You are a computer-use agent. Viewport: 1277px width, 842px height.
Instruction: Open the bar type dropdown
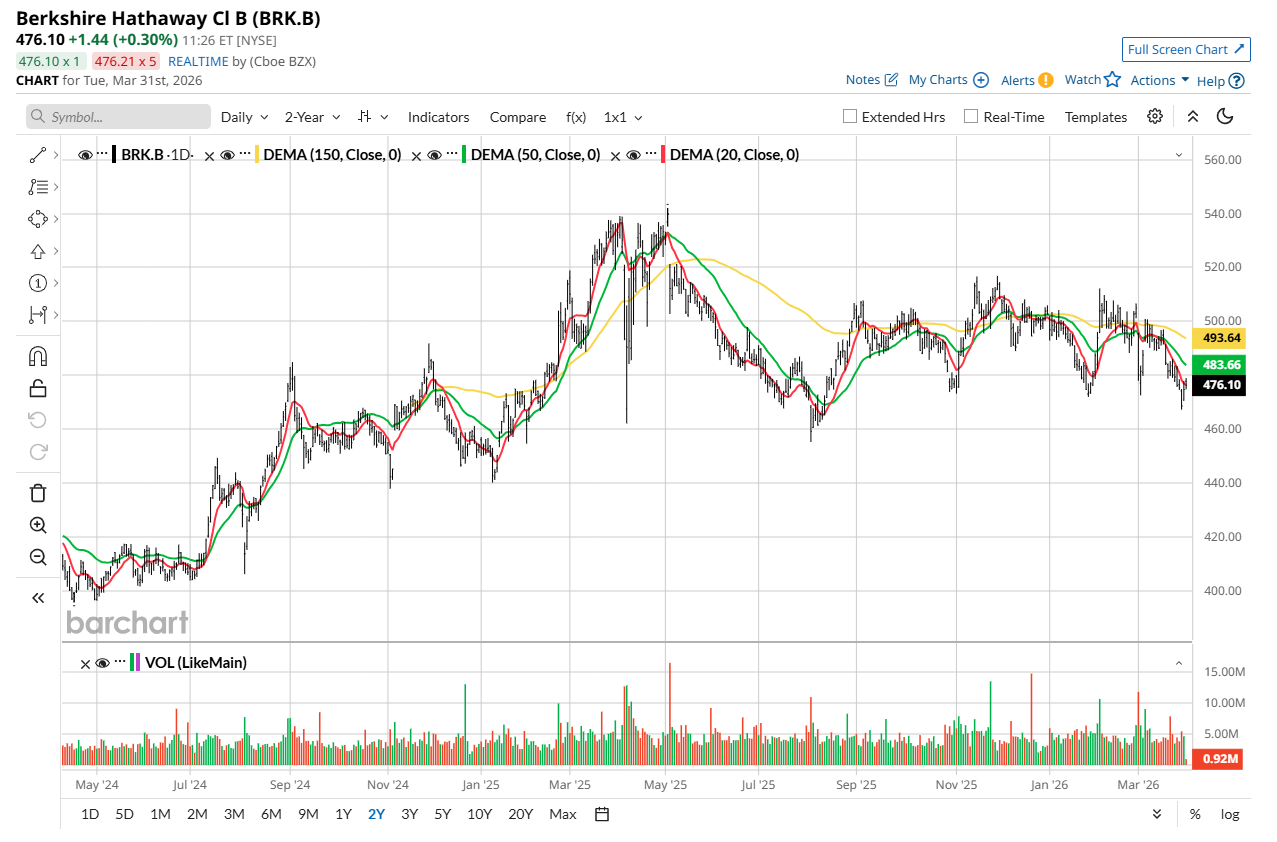(x=374, y=117)
